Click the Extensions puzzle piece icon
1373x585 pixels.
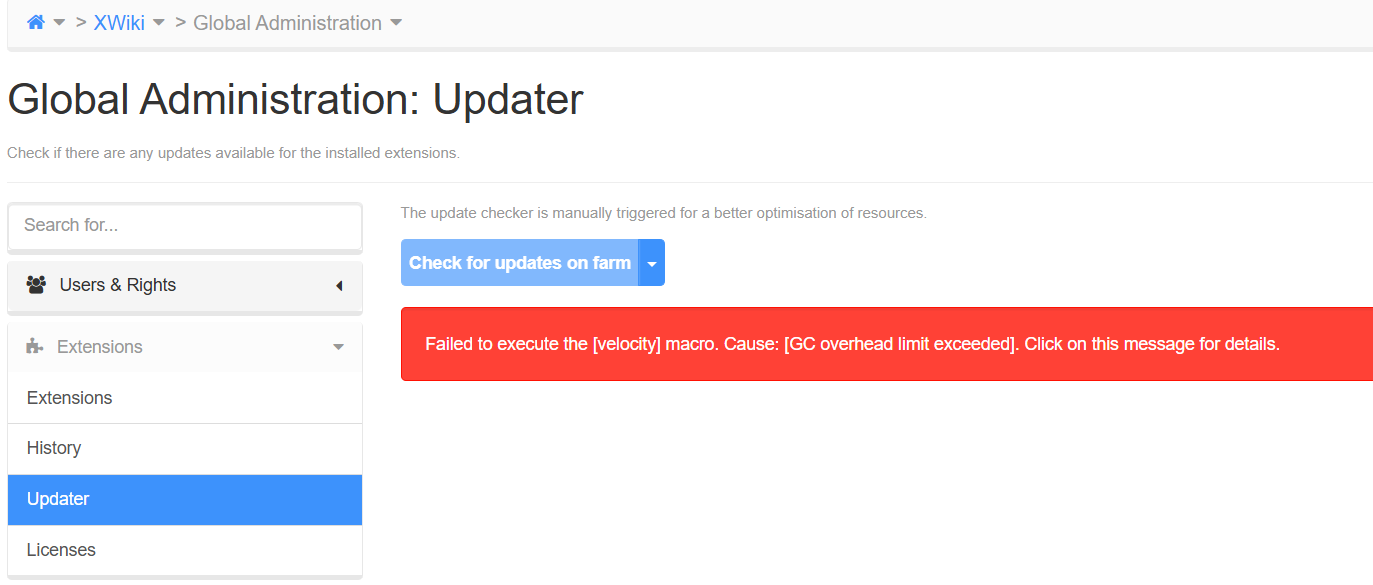[35, 347]
